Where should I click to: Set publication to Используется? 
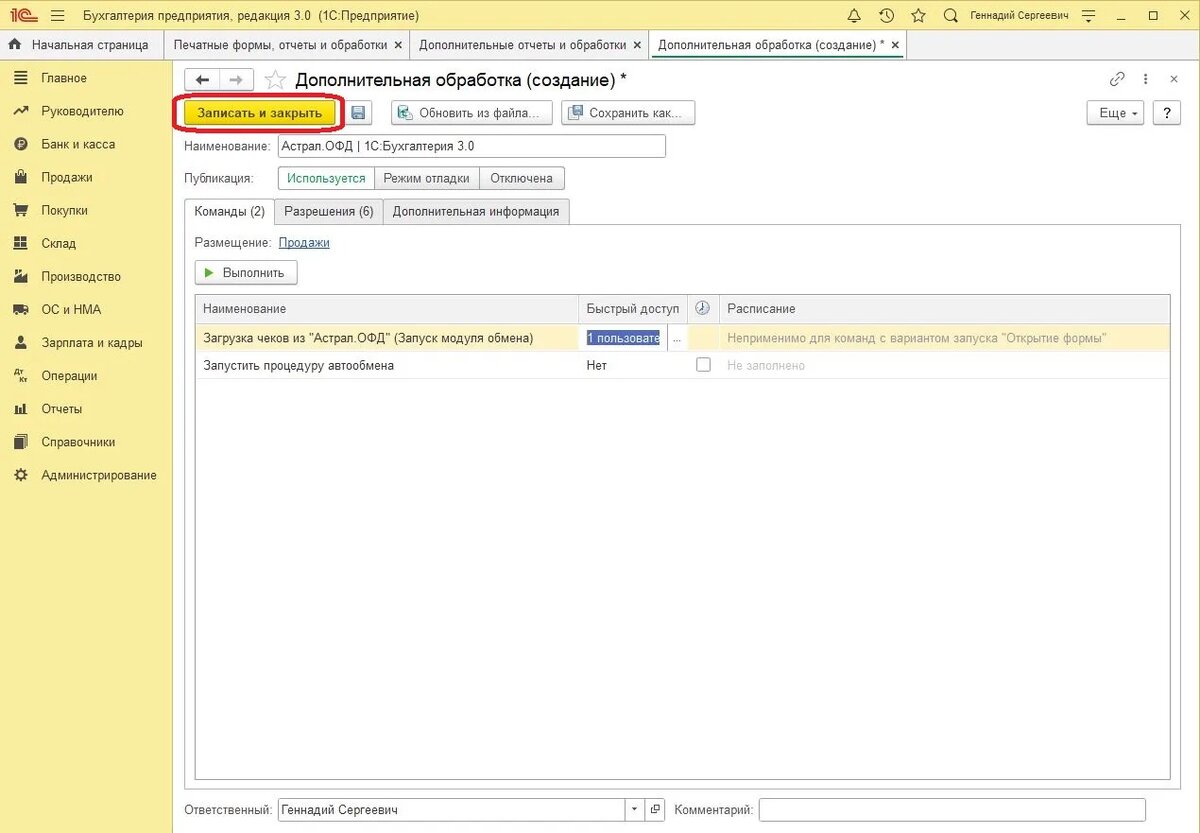(x=326, y=178)
